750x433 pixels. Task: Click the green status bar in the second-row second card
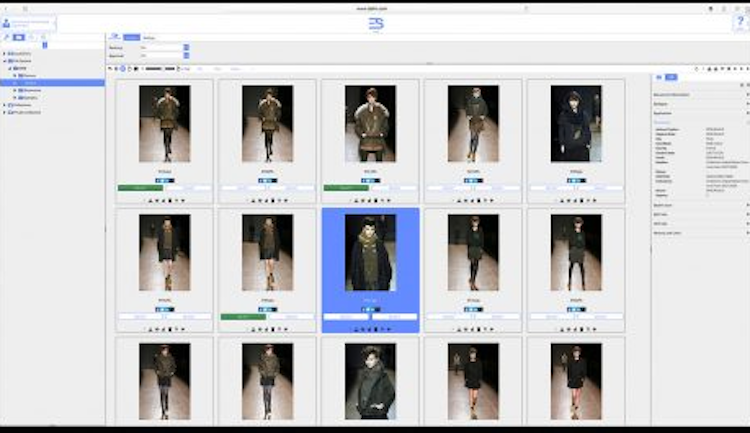[x=243, y=317]
